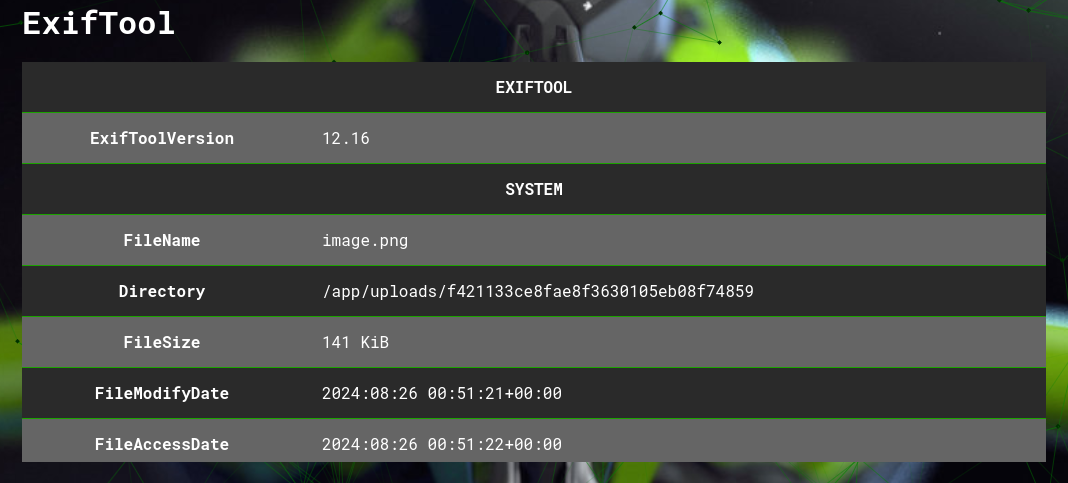Select the 00:51:21 modify date value
This screenshot has width=1068, height=483.
click(442, 393)
